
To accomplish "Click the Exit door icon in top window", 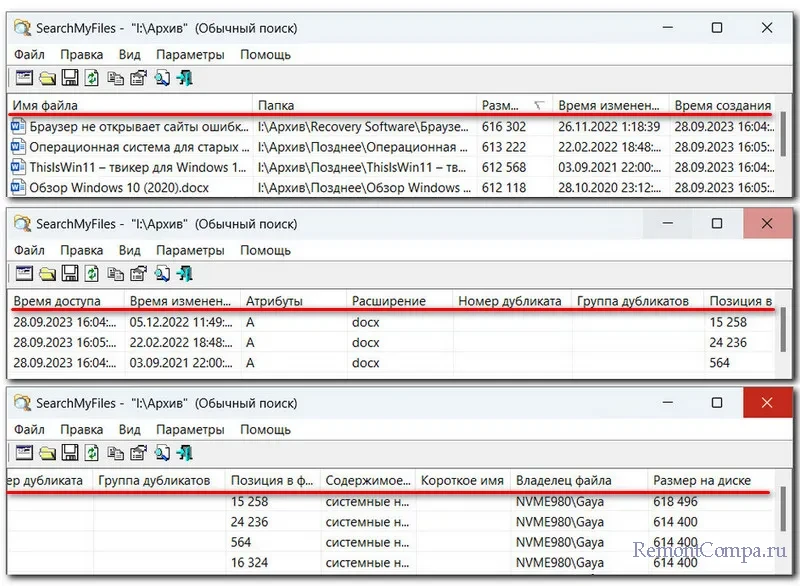I will click(x=186, y=77).
